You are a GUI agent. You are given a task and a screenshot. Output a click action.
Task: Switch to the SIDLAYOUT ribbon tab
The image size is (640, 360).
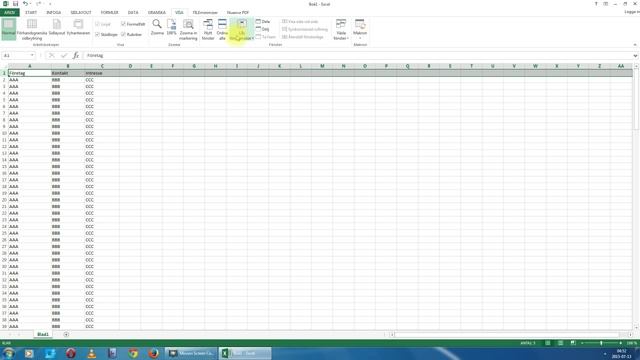(81, 13)
